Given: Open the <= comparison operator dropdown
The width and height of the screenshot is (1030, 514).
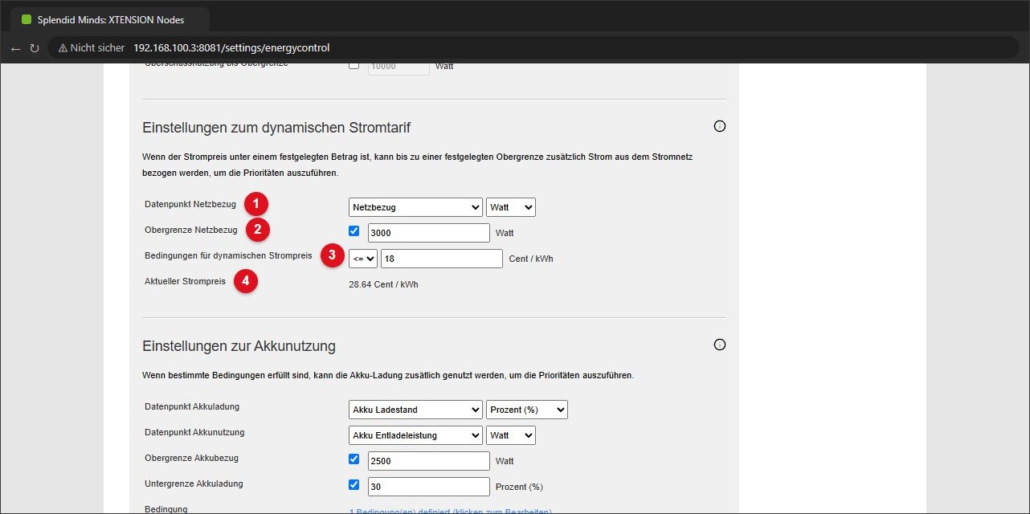Looking at the screenshot, I should [363, 259].
